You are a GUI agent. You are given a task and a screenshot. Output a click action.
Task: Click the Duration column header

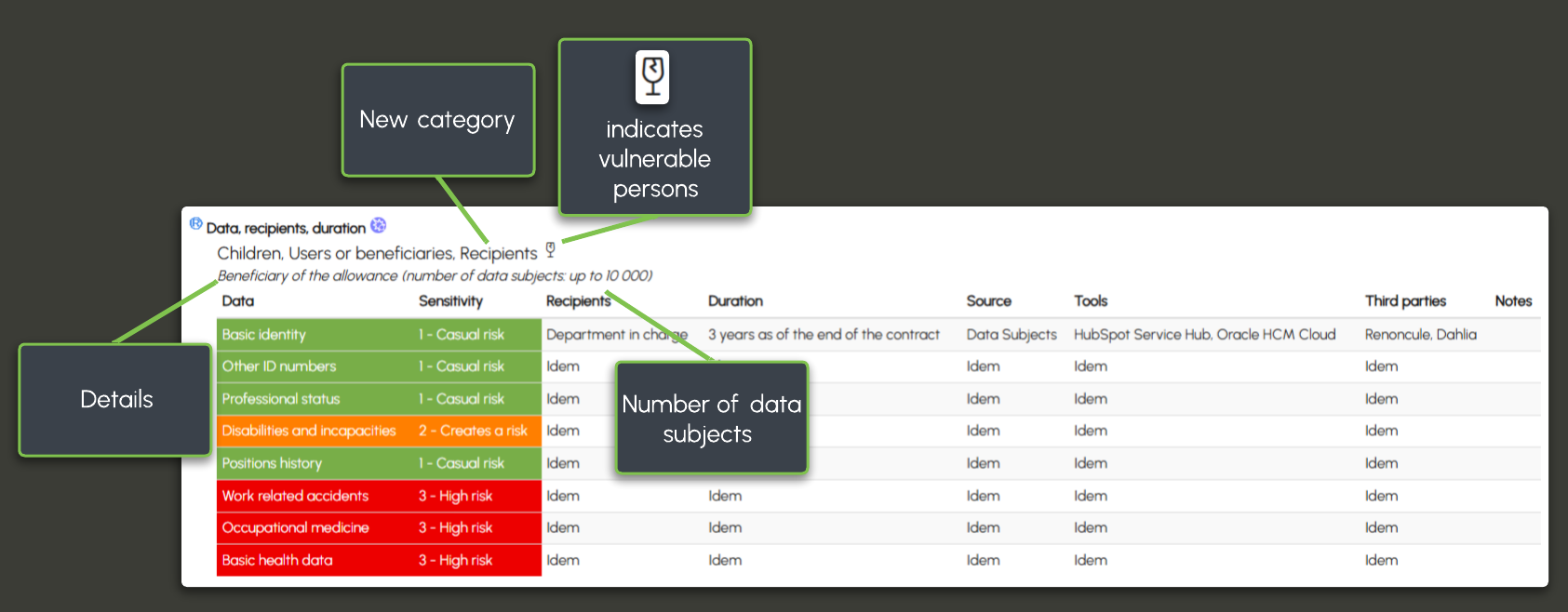tap(735, 301)
